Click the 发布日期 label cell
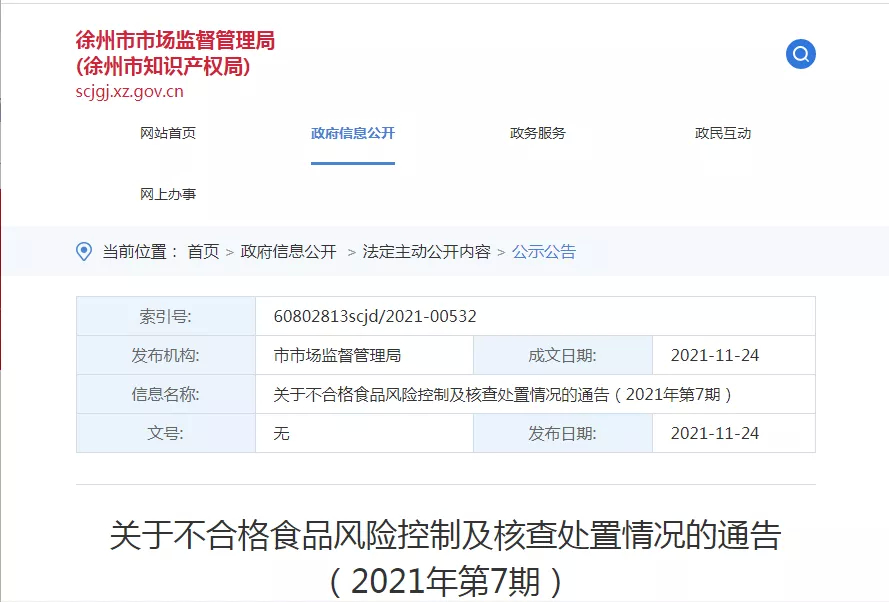Viewport: 889px width, 602px height. click(x=562, y=434)
